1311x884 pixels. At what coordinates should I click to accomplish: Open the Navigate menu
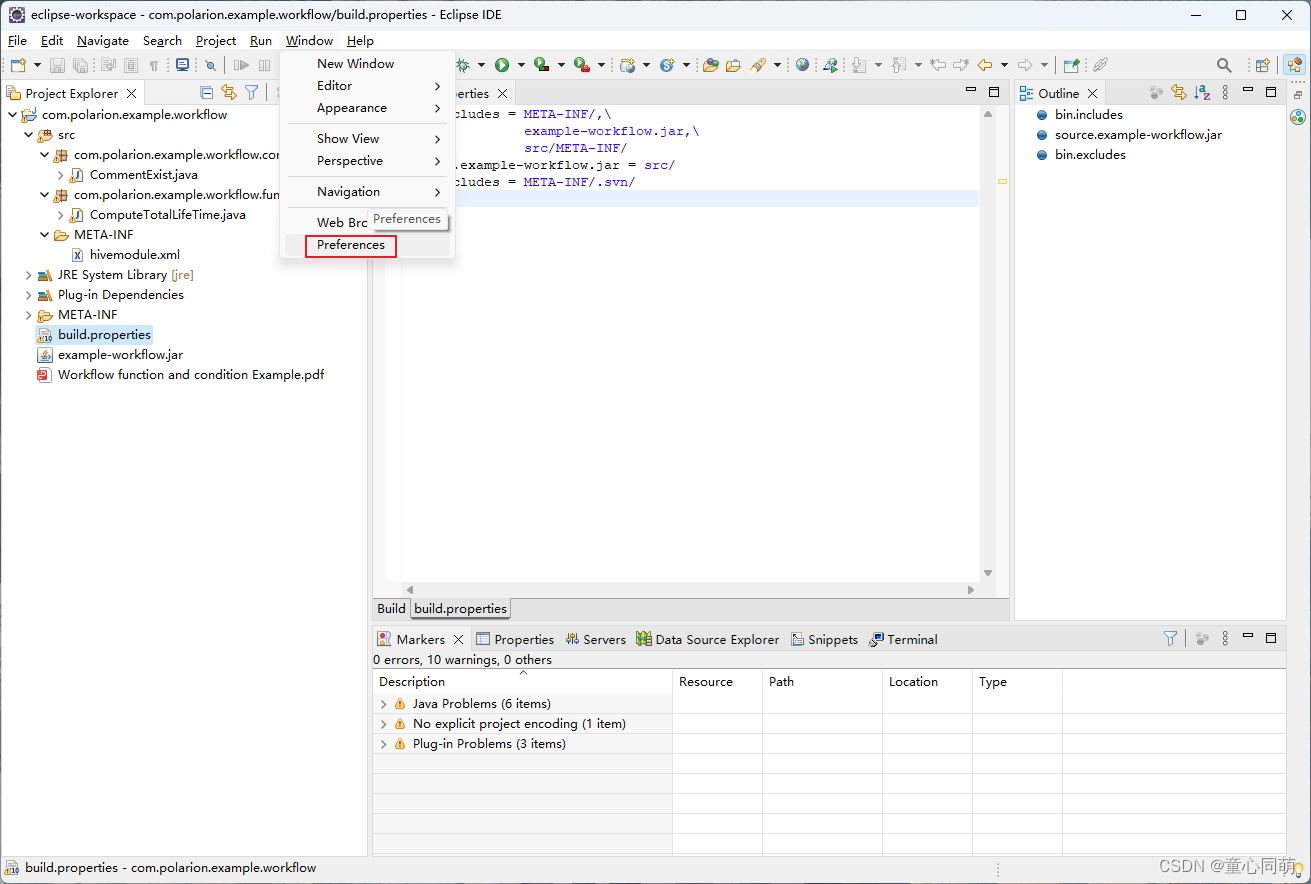[103, 41]
